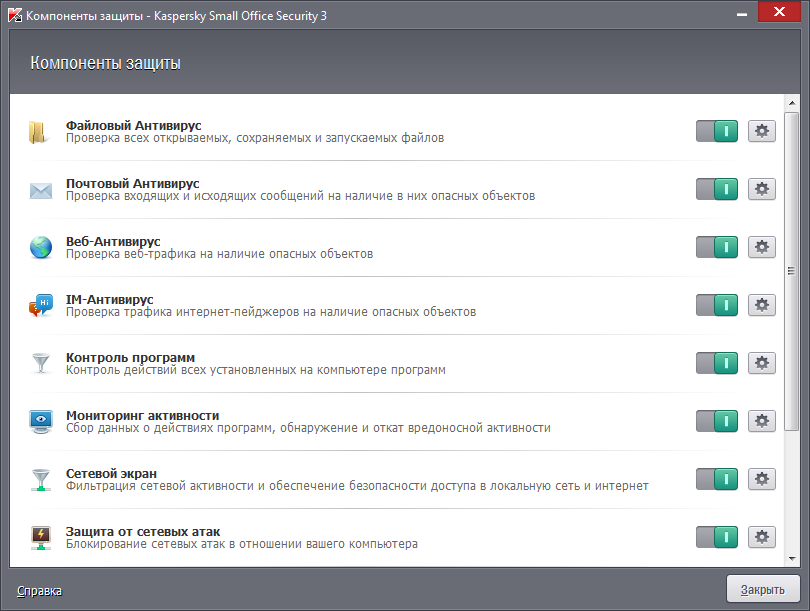Image resolution: width=810 pixels, height=611 pixels.
Task: Open settings gear for Защита от сетевых атак
Action: (761, 537)
